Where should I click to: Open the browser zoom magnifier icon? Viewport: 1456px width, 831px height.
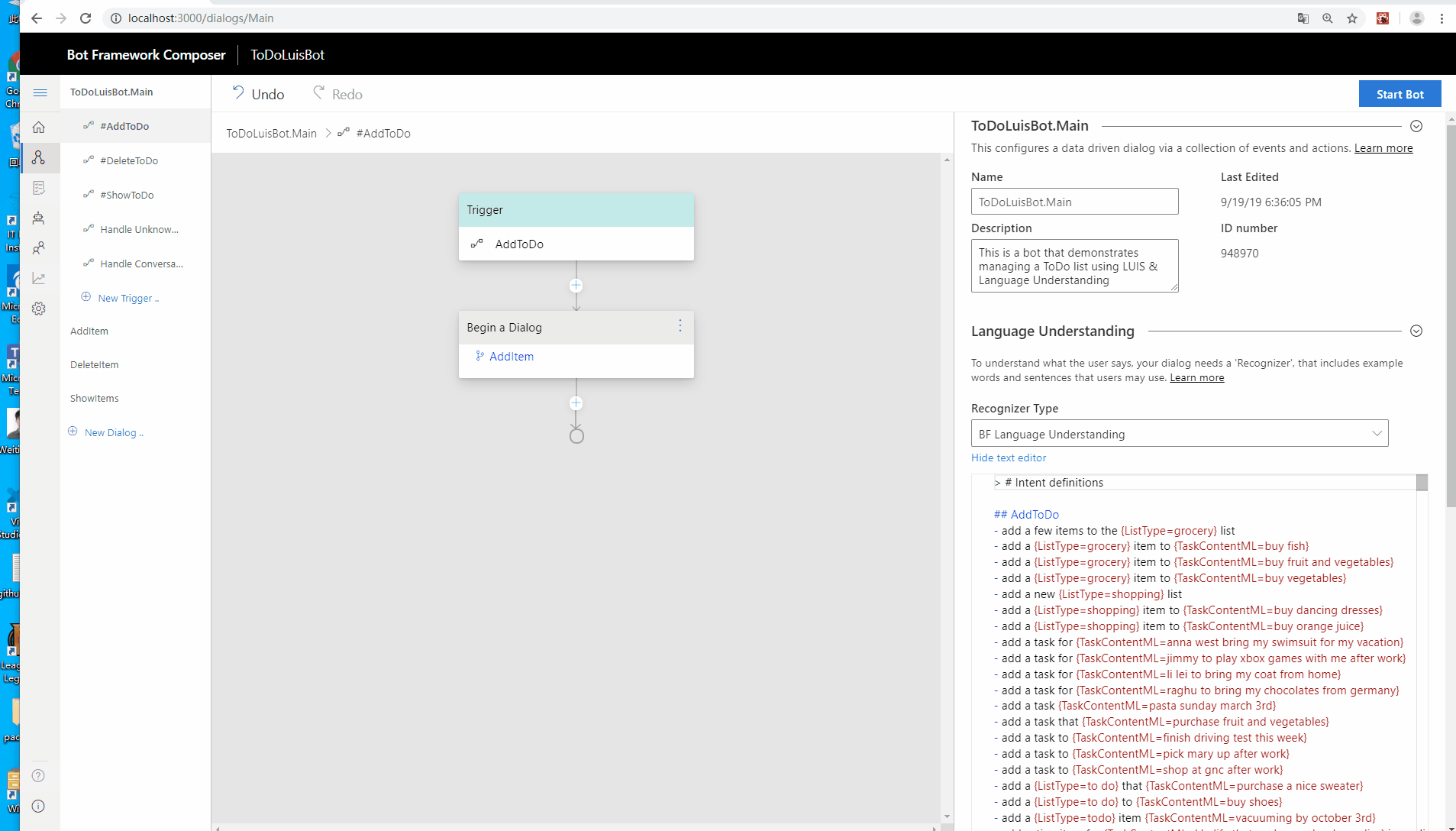pos(1328,18)
